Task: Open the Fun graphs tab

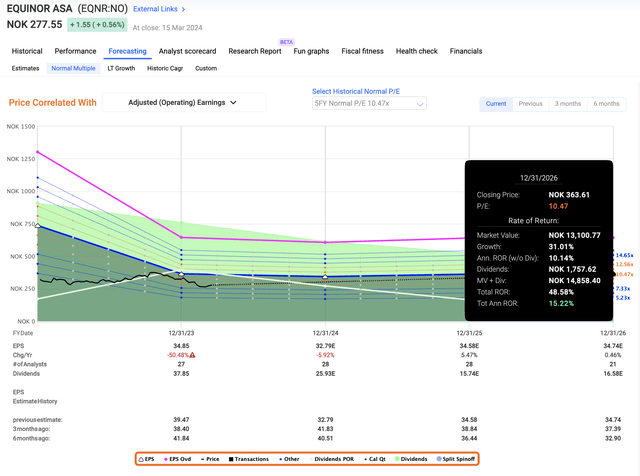Action: (x=311, y=51)
